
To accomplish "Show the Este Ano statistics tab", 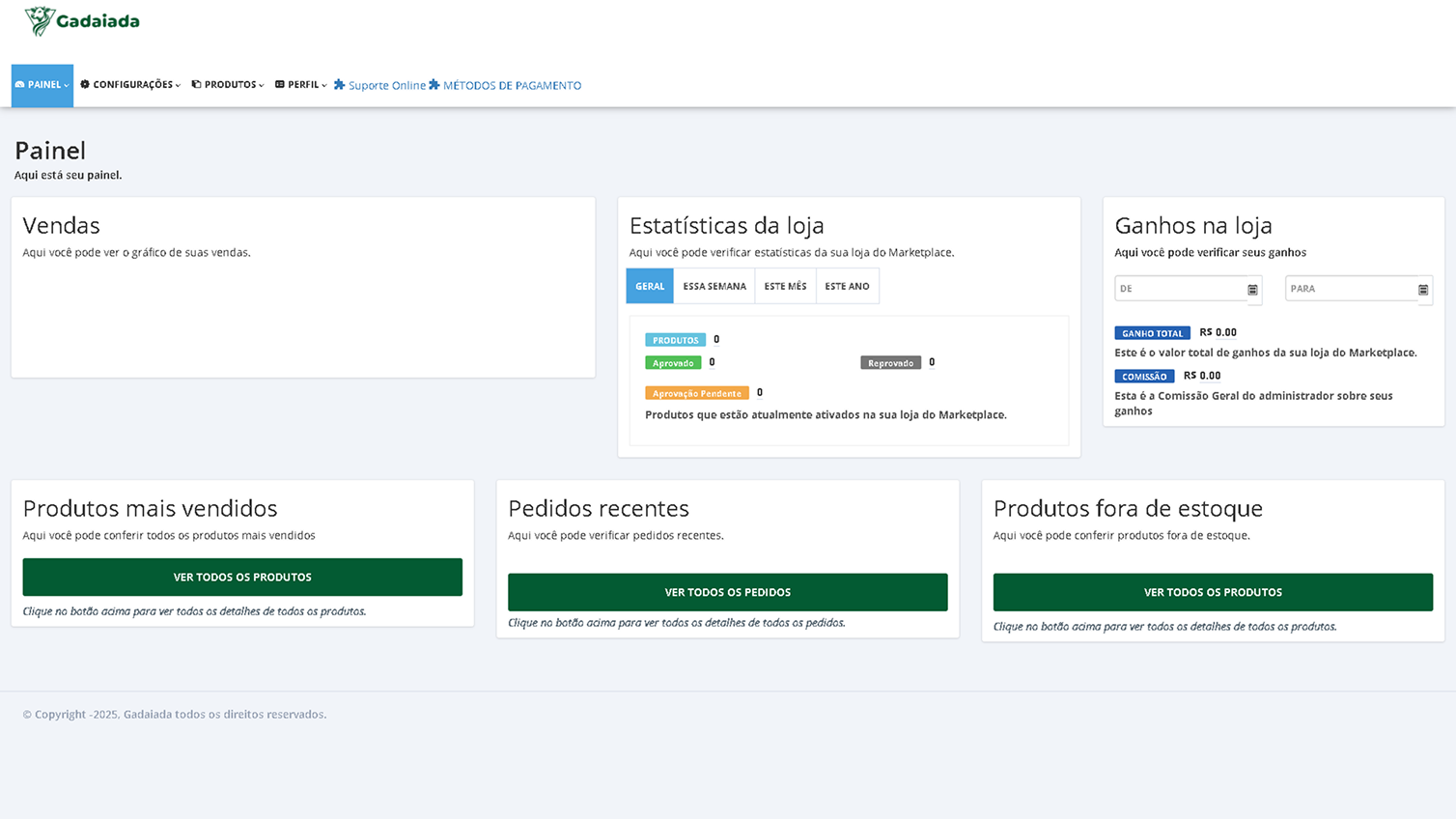I will click(x=847, y=287).
